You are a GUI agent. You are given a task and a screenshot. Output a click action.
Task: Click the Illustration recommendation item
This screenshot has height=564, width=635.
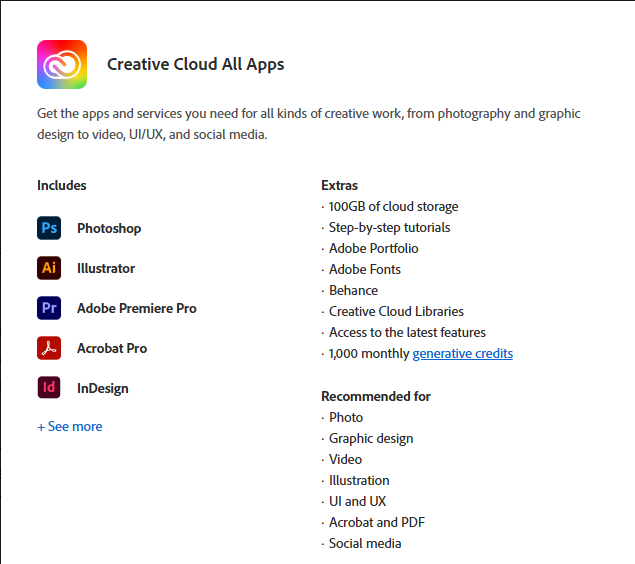pos(359,481)
